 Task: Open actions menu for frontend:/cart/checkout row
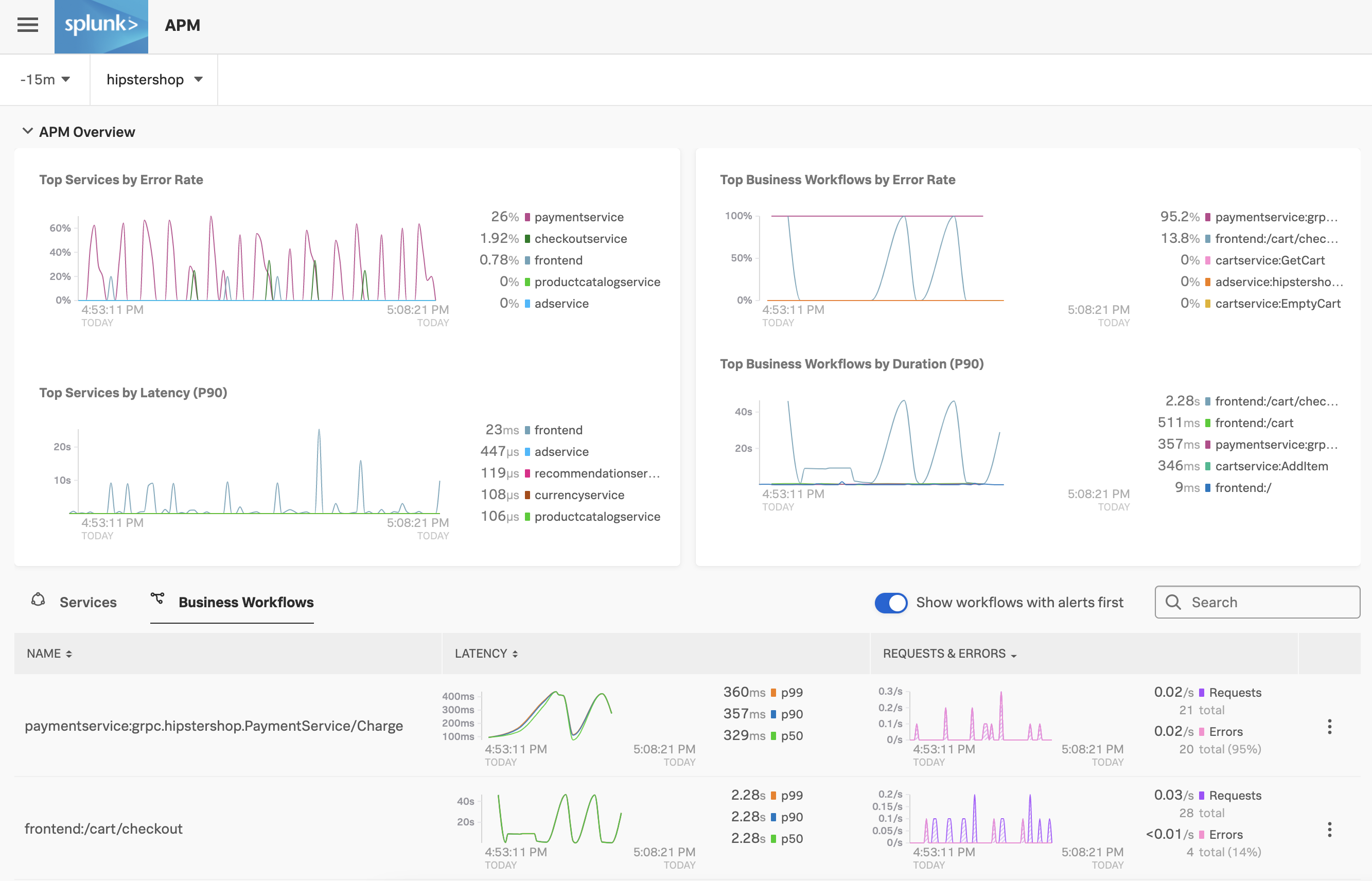(x=1329, y=830)
